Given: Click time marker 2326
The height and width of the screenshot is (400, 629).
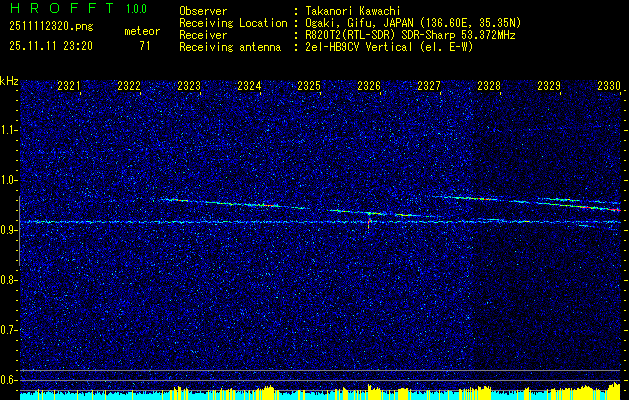Looking at the screenshot, I should pos(369,85).
